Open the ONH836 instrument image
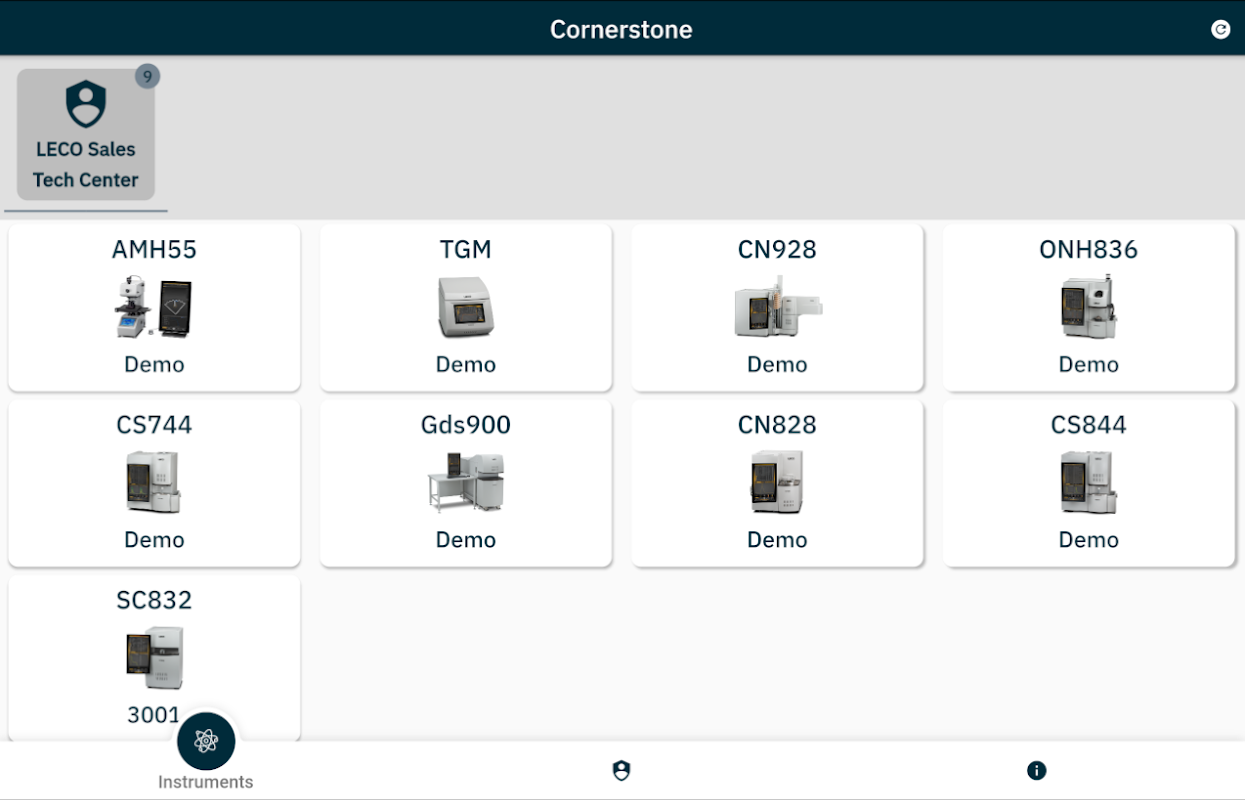Screen dimensions: 1245x800 (x=1089, y=307)
